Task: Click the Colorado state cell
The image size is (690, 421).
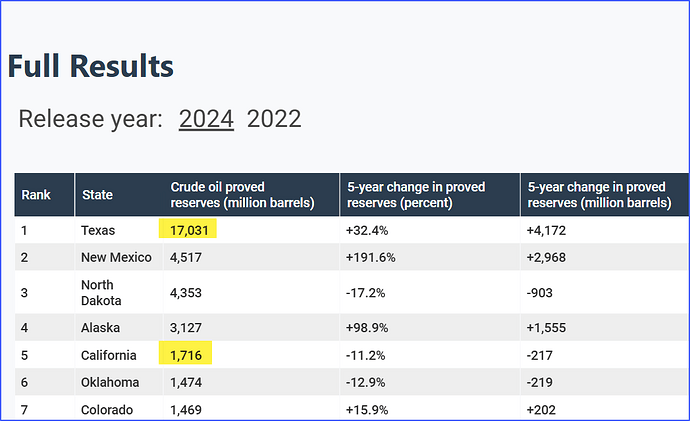Action: [107, 409]
